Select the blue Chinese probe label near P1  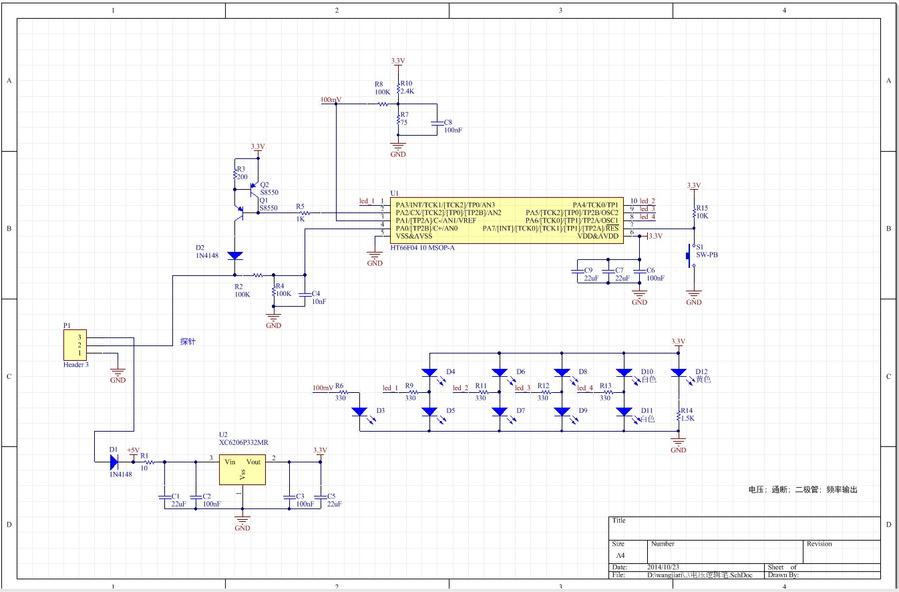pyautogui.click(x=187, y=342)
